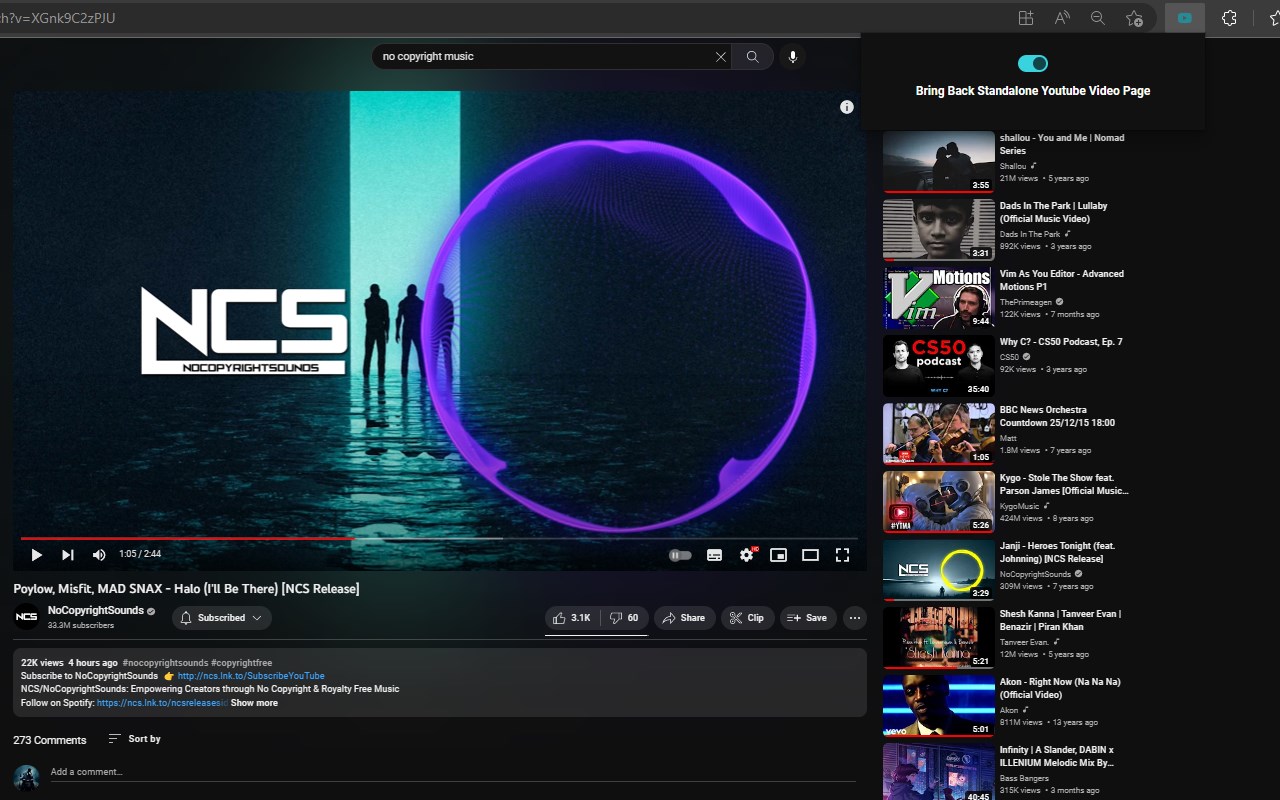Switch to miniplayer mode
The width and height of the screenshot is (1280, 800).
click(x=778, y=555)
